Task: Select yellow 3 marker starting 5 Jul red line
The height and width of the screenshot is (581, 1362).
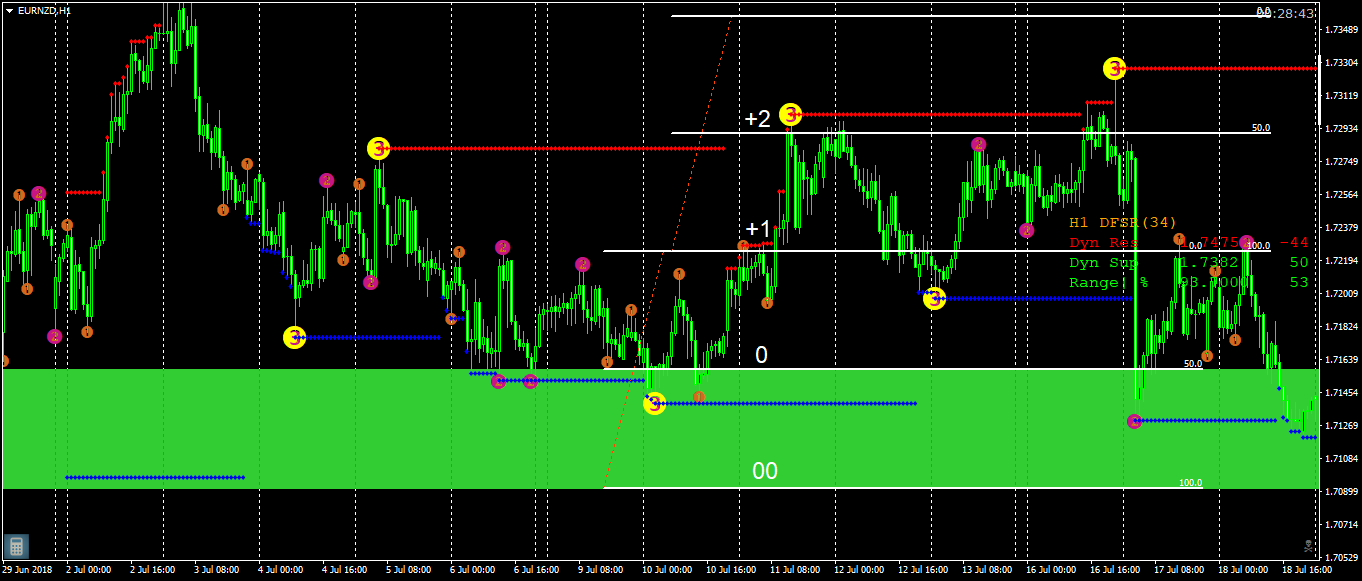Action: tap(378, 148)
